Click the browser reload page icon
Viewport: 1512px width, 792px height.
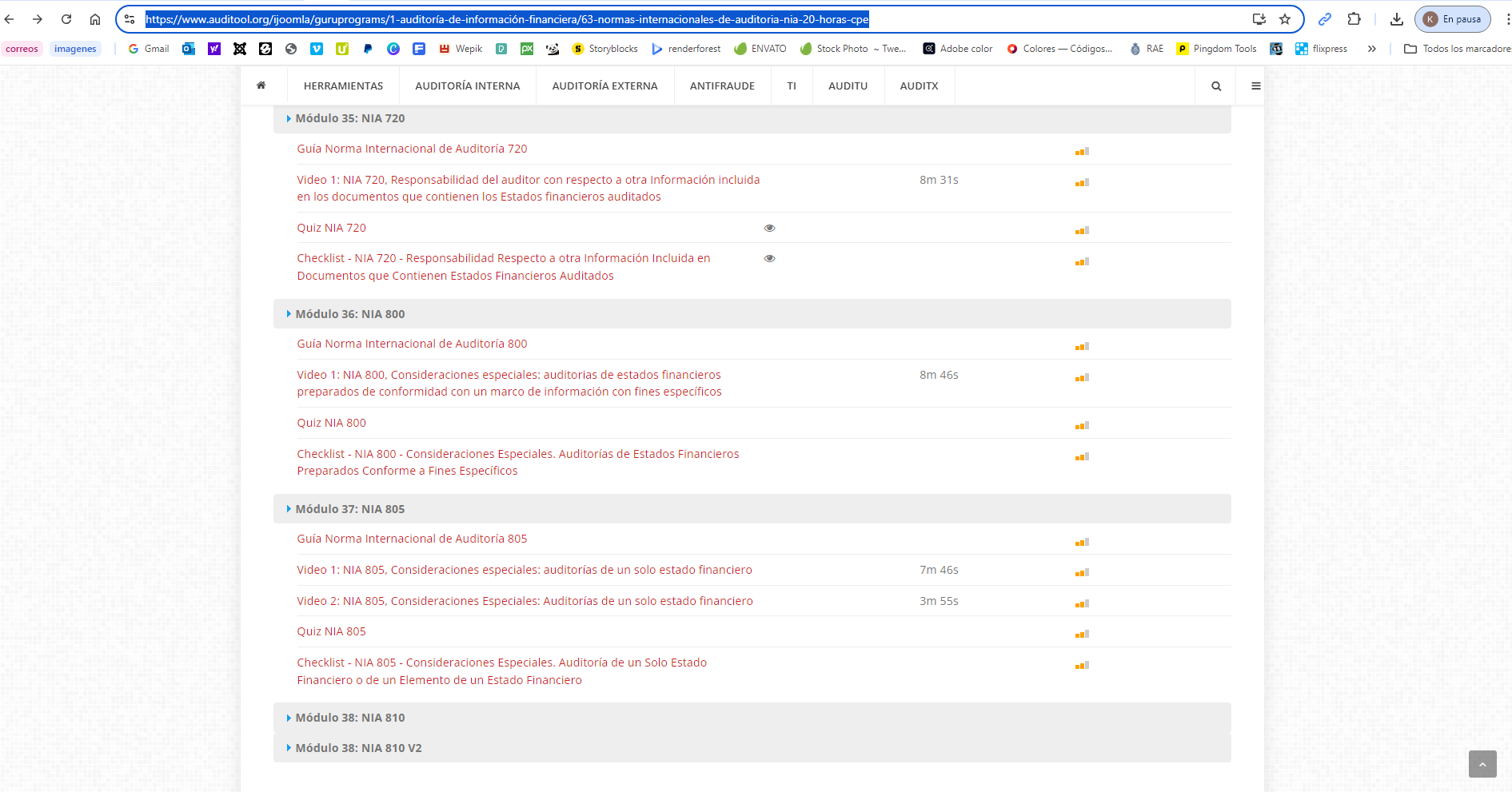point(66,19)
